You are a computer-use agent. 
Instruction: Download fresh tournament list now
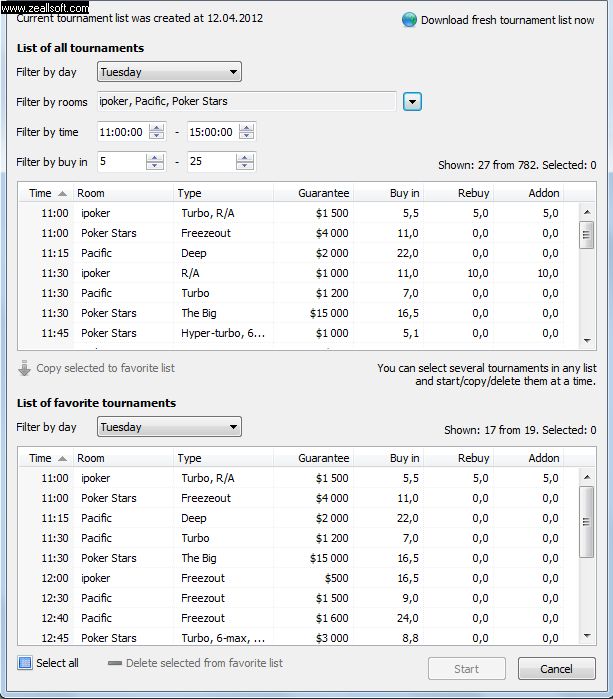507,20
